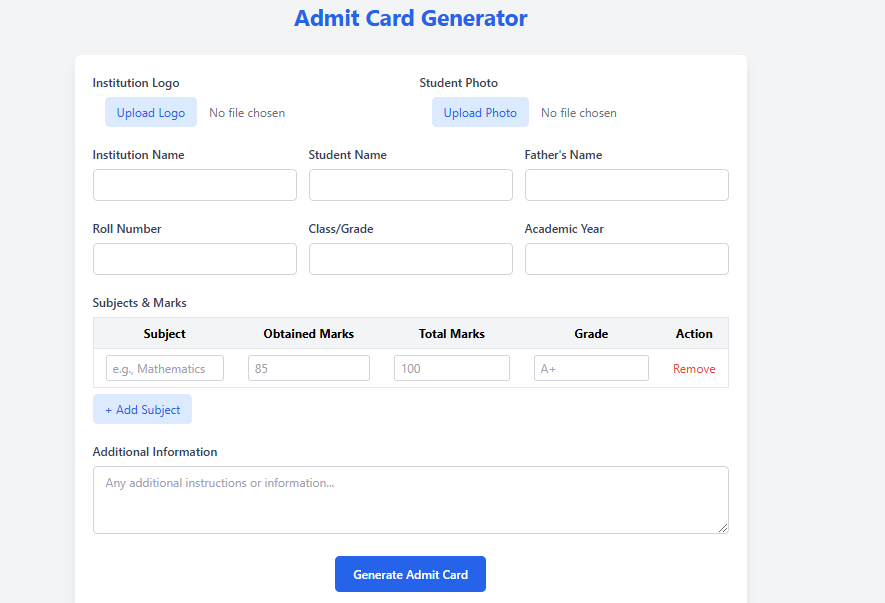This screenshot has height=603, width=885.
Task: Select the Student Name input
Action: pyautogui.click(x=411, y=185)
